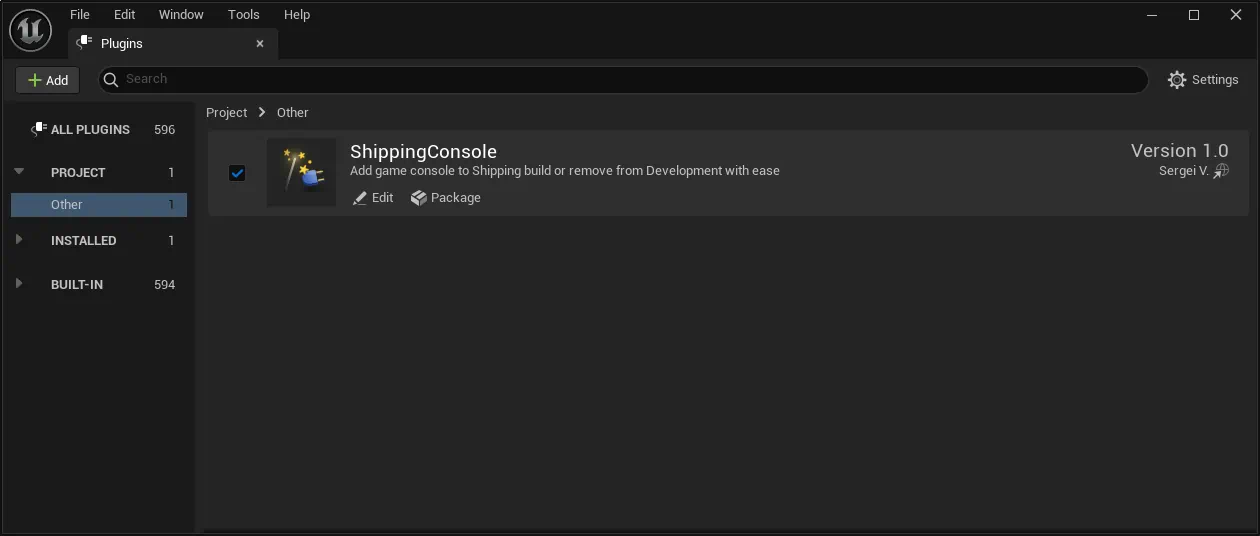Click the Unreal Engine logo icon
The height and width of the screenshot is (536, 1260).
30,30
